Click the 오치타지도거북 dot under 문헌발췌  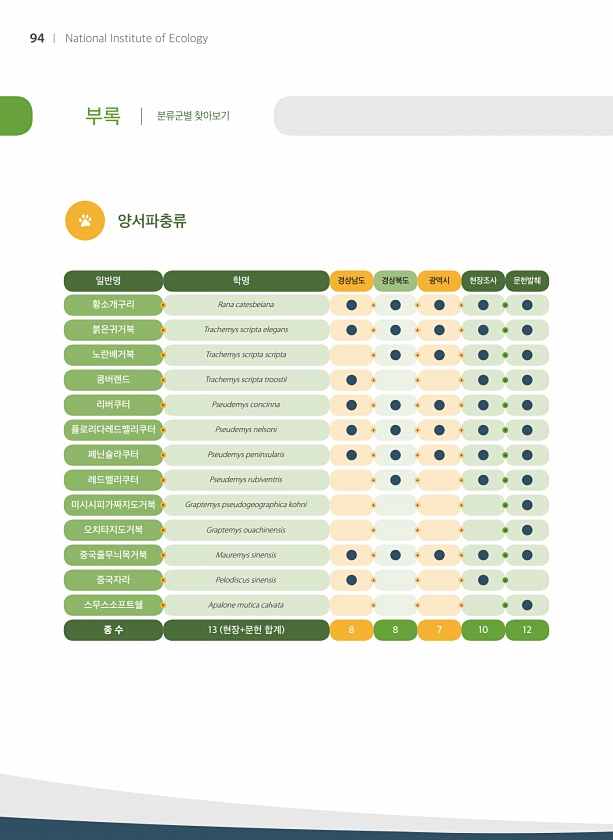click(x=527, y=530)
